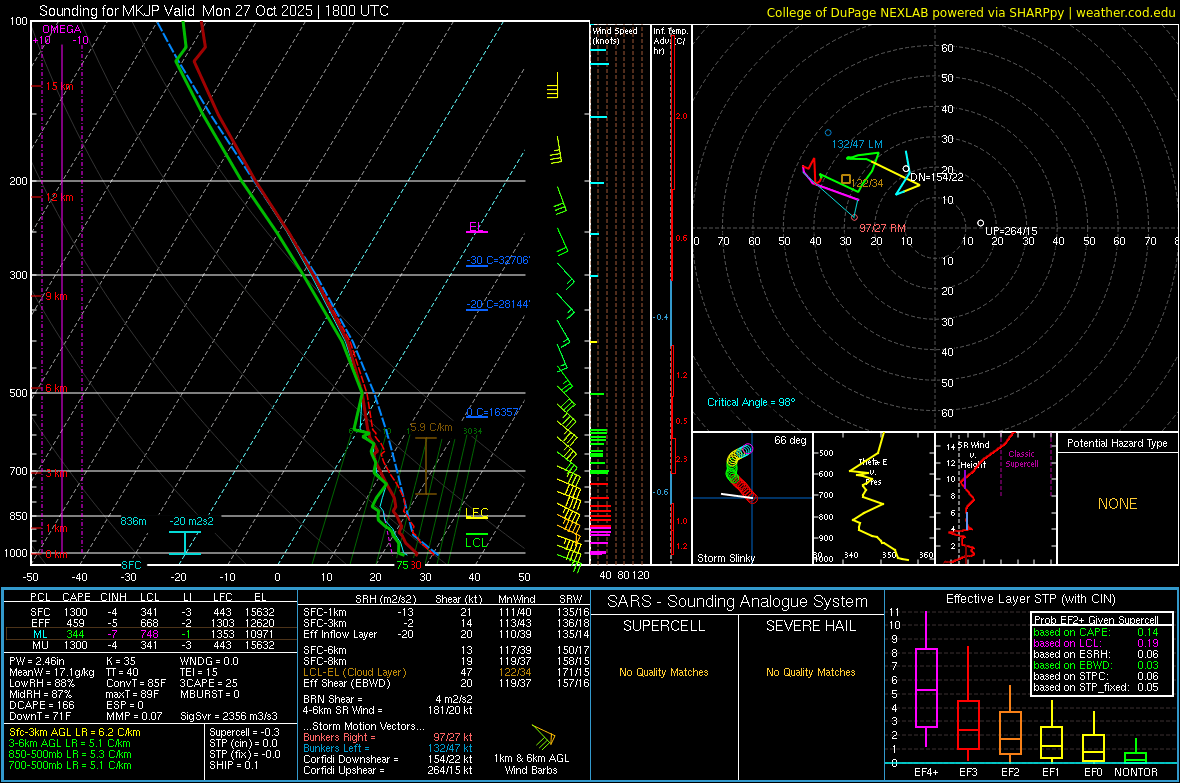Click the 66 deg label in Storm Slinky
1180x783 pixels.
click(789, 440)
